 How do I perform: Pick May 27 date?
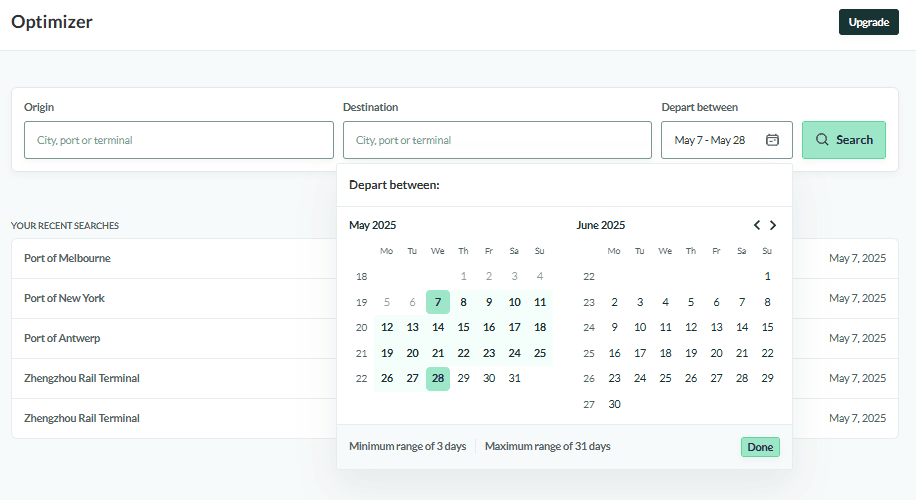412,379
